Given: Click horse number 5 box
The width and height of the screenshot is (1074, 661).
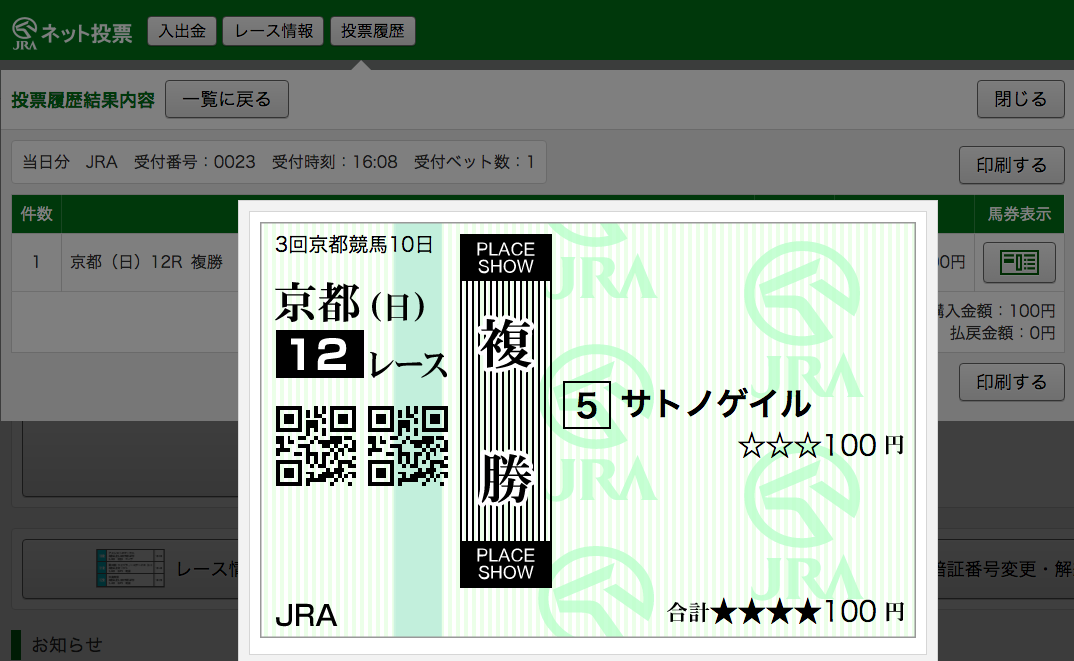Looking at the screenshot, I should point(586,406).
